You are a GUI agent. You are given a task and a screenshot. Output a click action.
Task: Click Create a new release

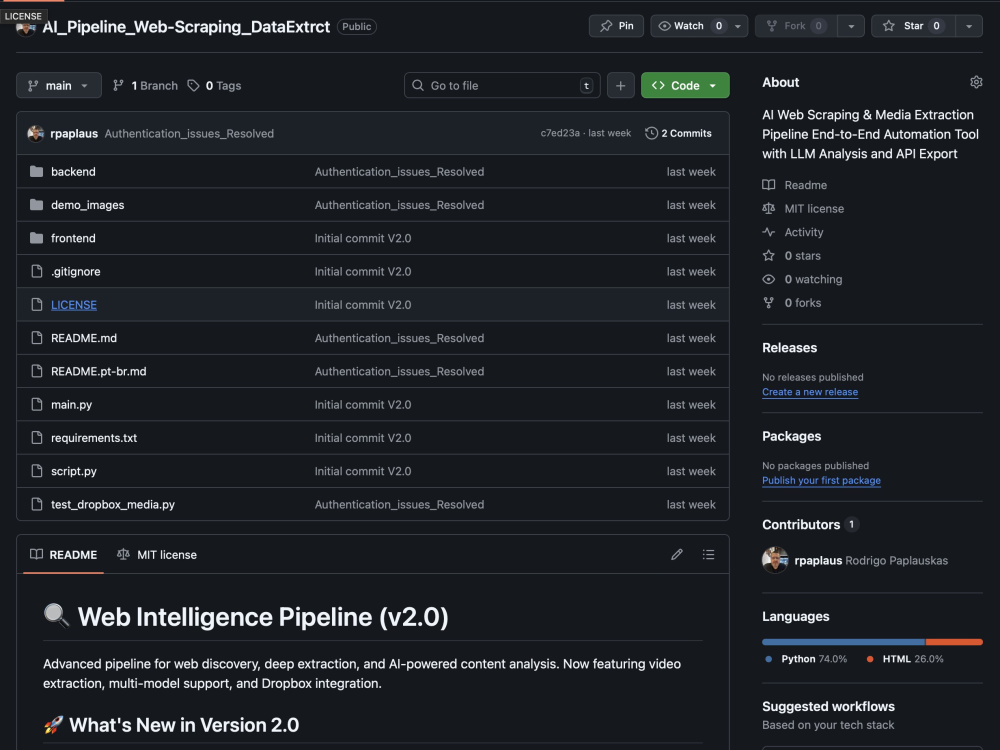(x=810, y=392)
